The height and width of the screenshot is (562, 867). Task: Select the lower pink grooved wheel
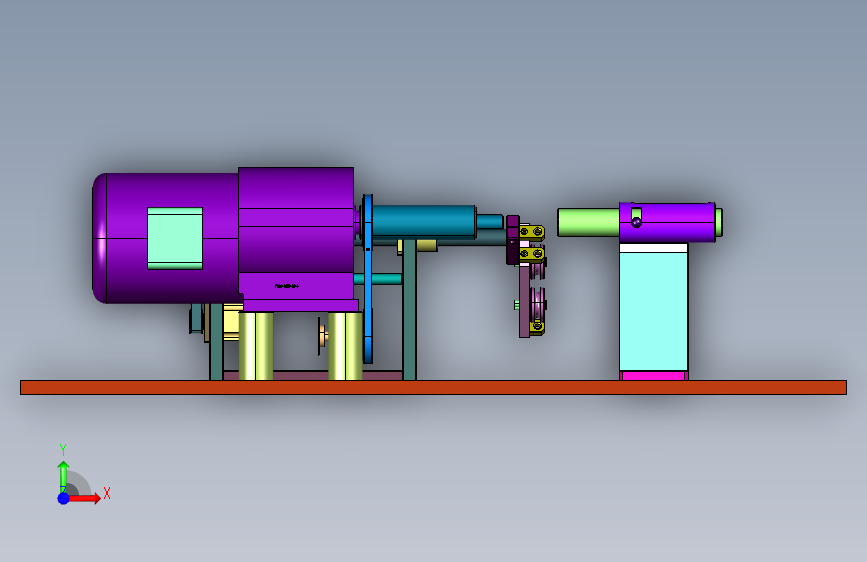(537, 304)
